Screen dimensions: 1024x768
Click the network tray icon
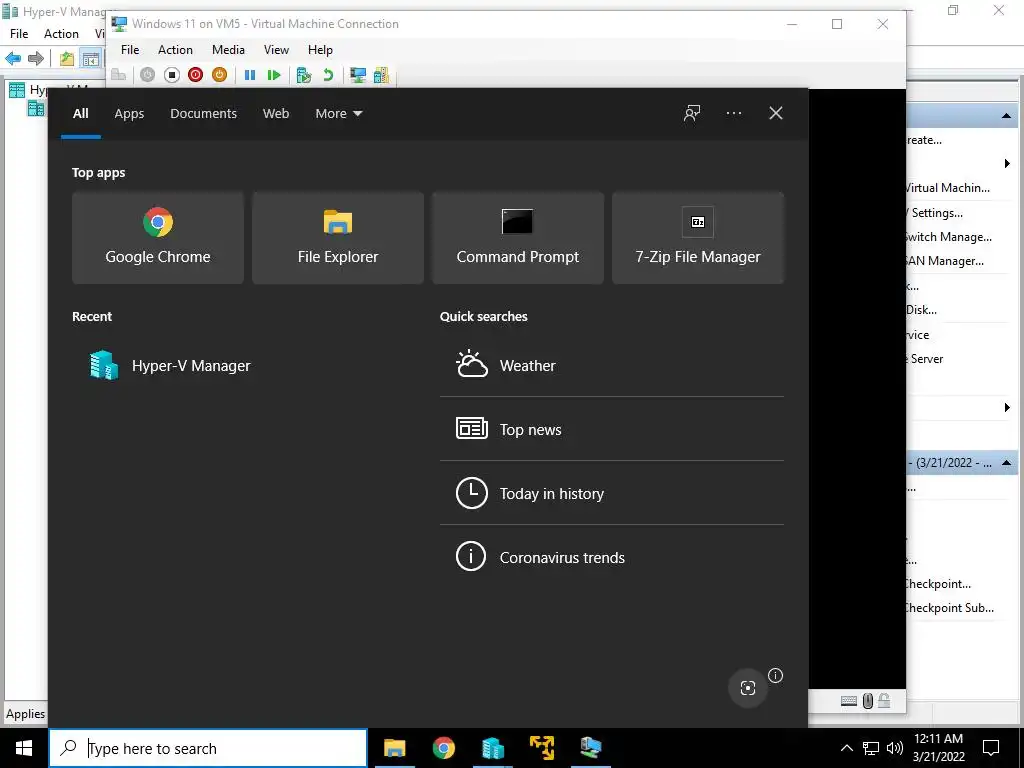click(871, 748)
